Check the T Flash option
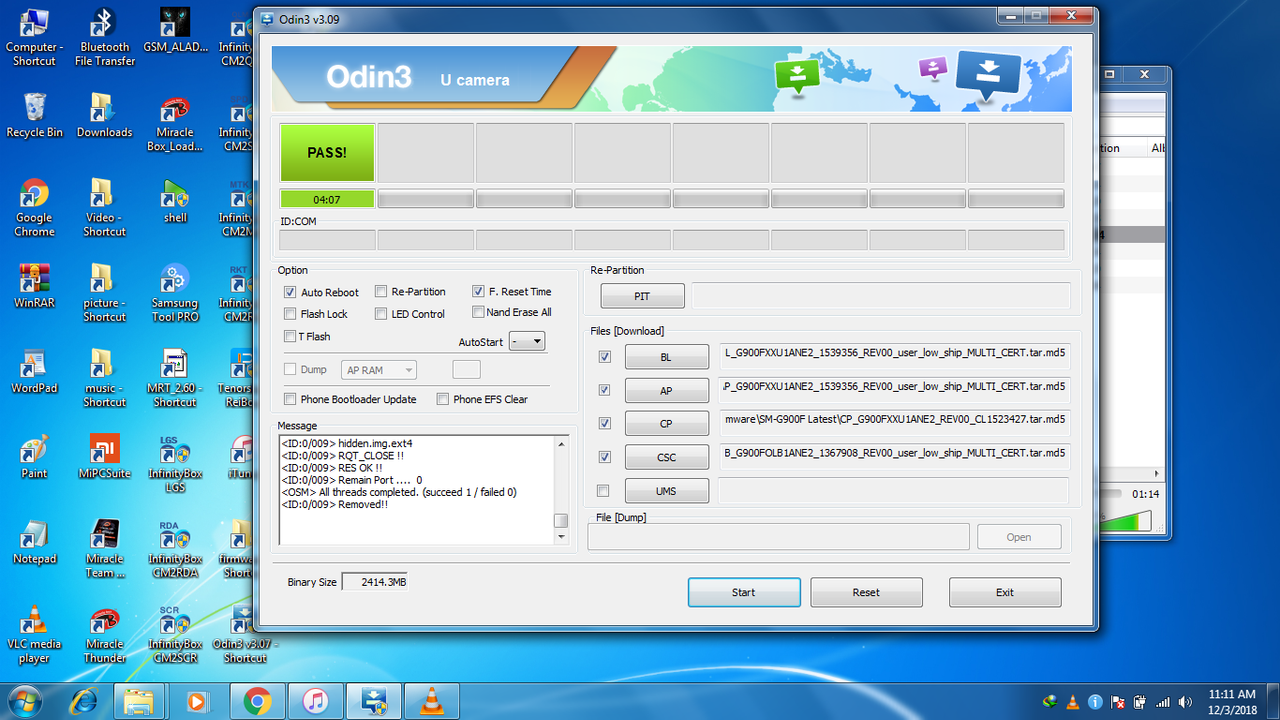 coord(290,336)
